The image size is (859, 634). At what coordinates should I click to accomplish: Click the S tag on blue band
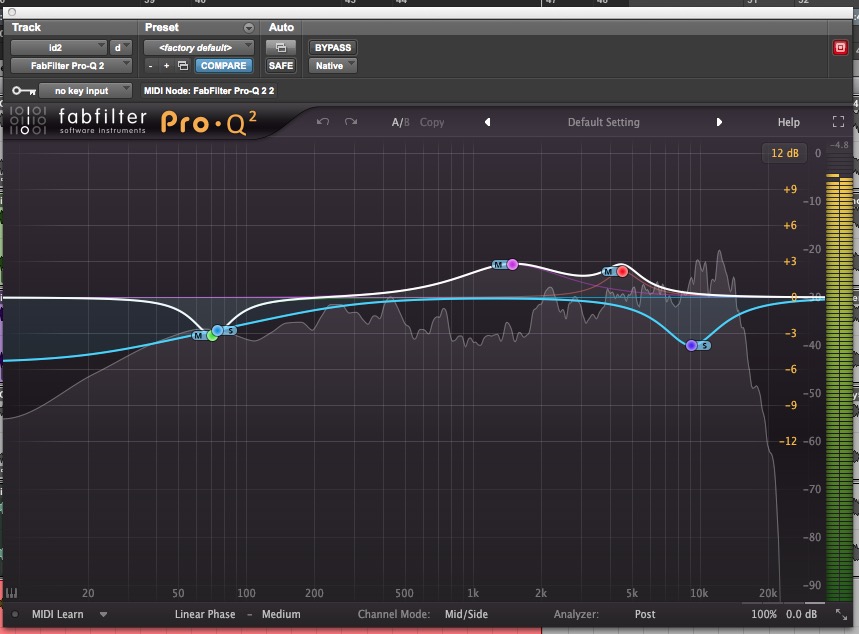point(231,330)
